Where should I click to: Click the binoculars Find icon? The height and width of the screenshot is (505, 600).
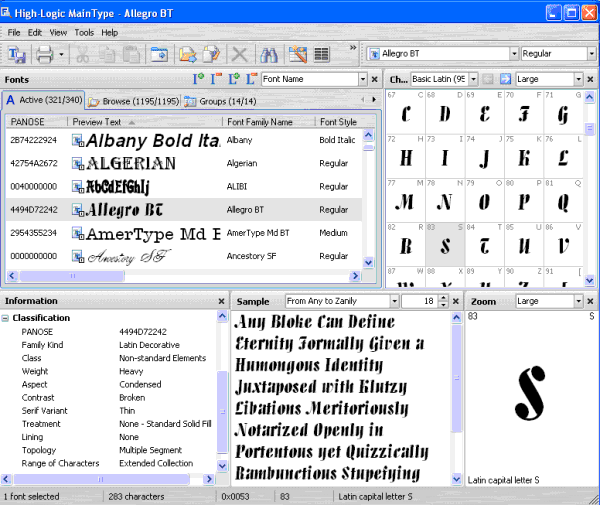coord(269,55)
